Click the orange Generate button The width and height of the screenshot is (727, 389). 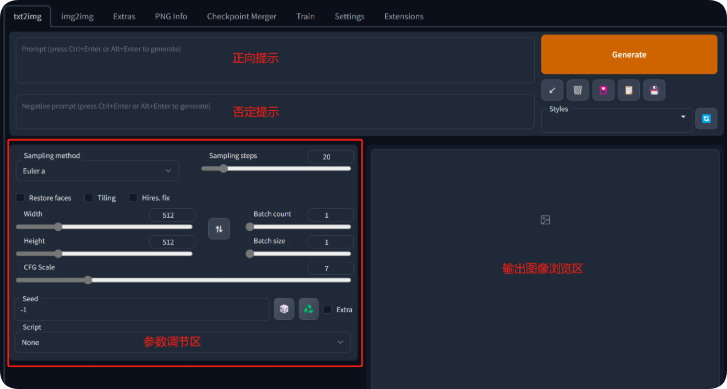tap(629, 54)
